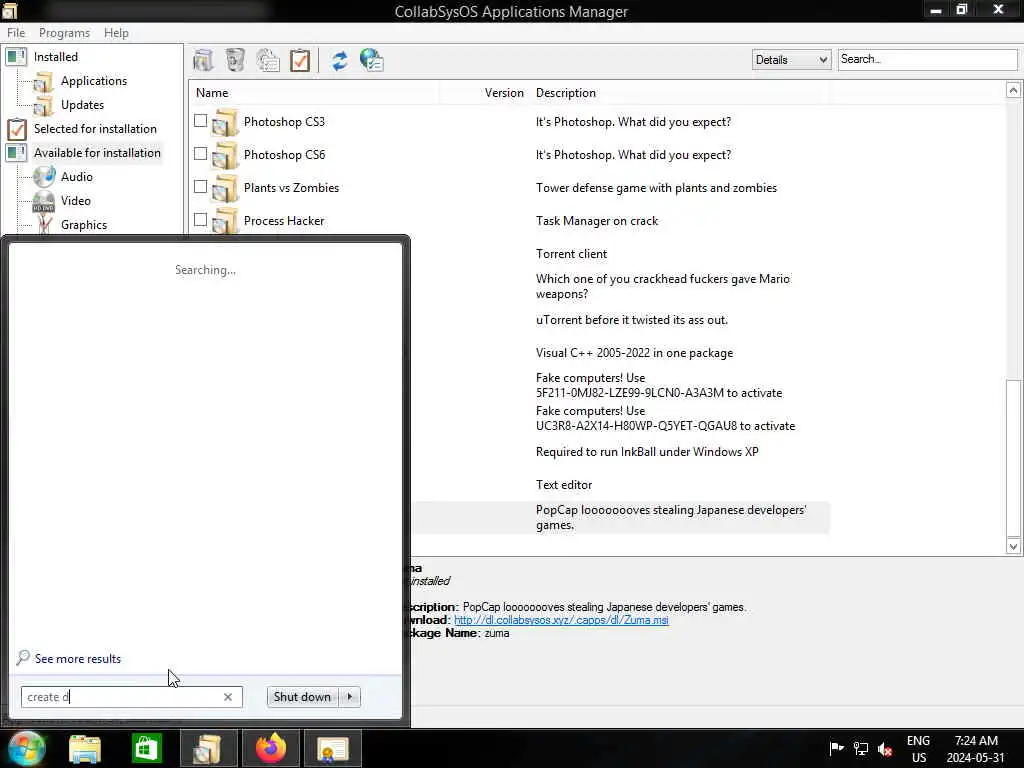Screen dimensions: 1024x768
Task: Select Available for installation tree entry
Action: click(97, 153)
